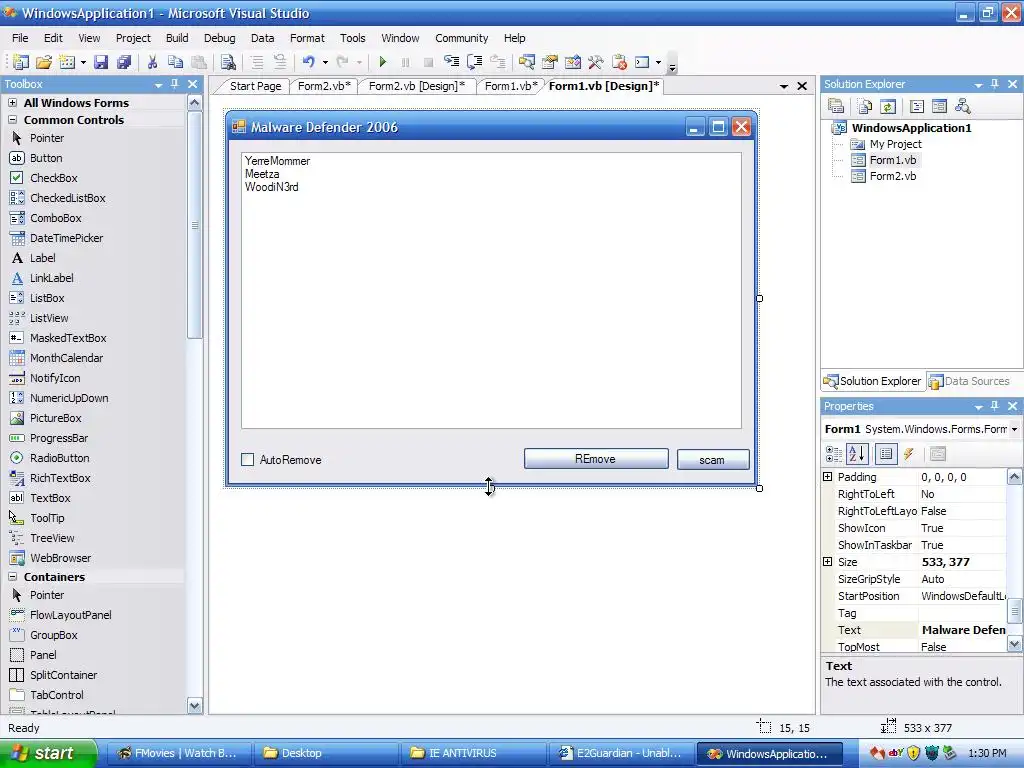The width and height of the screenshot is (1024, 768).
Task: Click the Properties grid scroll up arrow
Action: (1014, 476)
